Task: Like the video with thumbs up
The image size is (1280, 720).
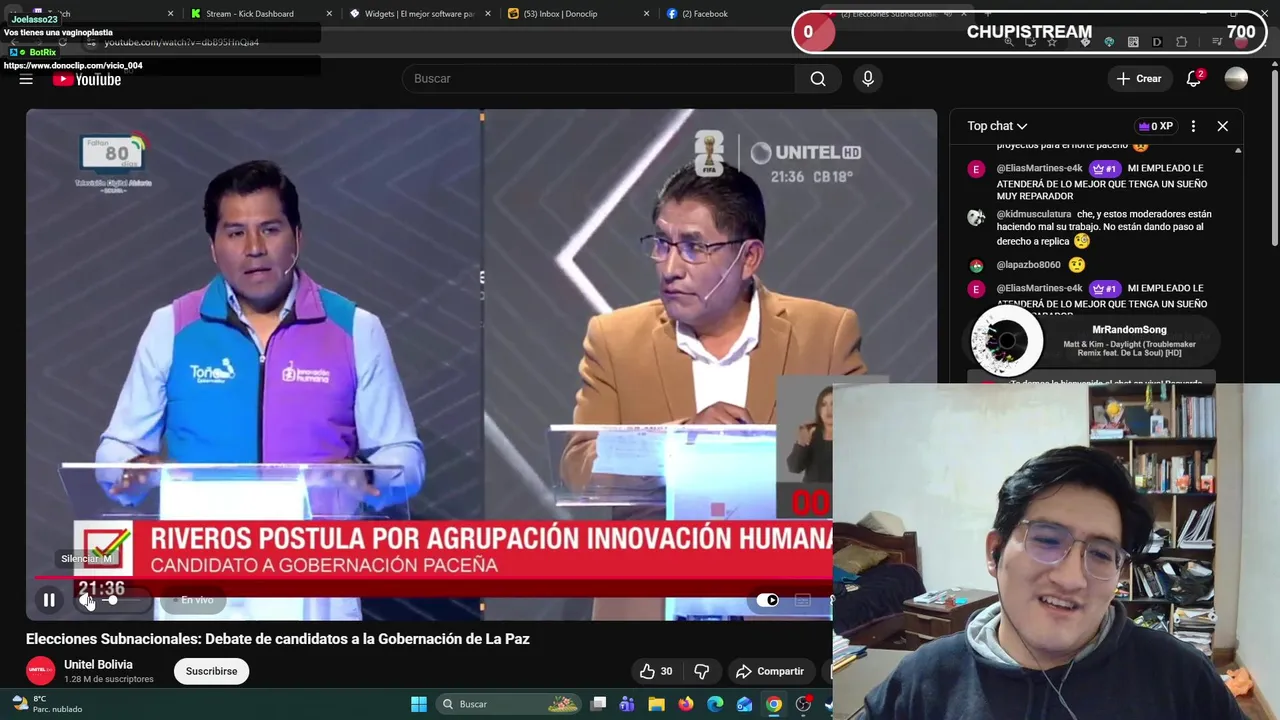Action: coord(656,671)
